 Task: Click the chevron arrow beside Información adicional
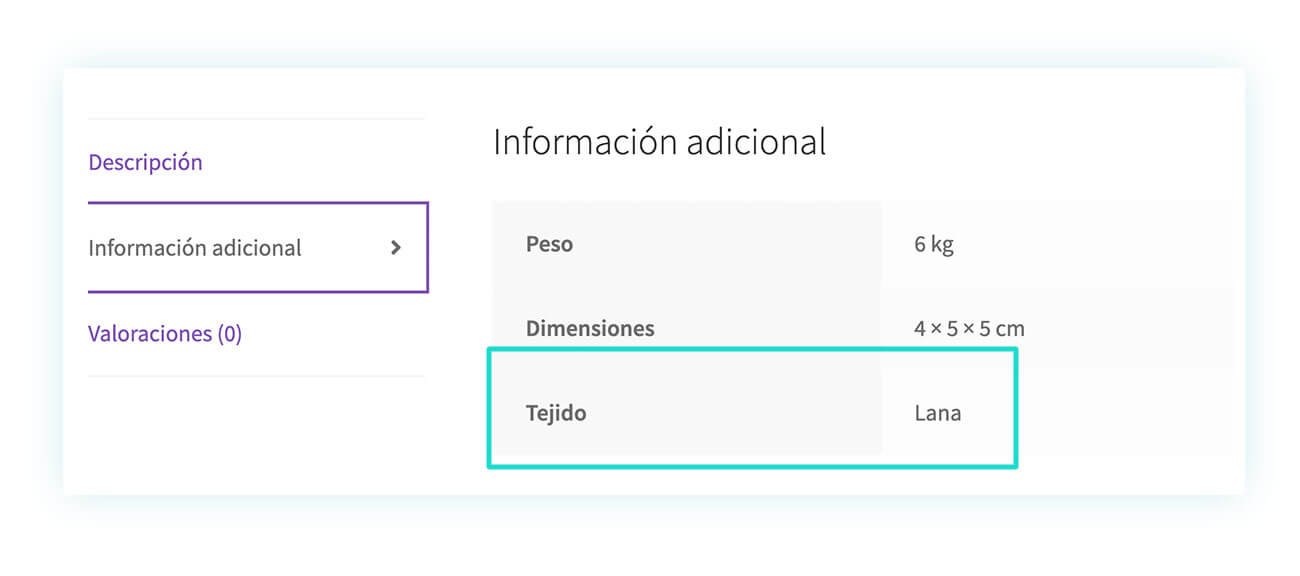pos(396,247)
